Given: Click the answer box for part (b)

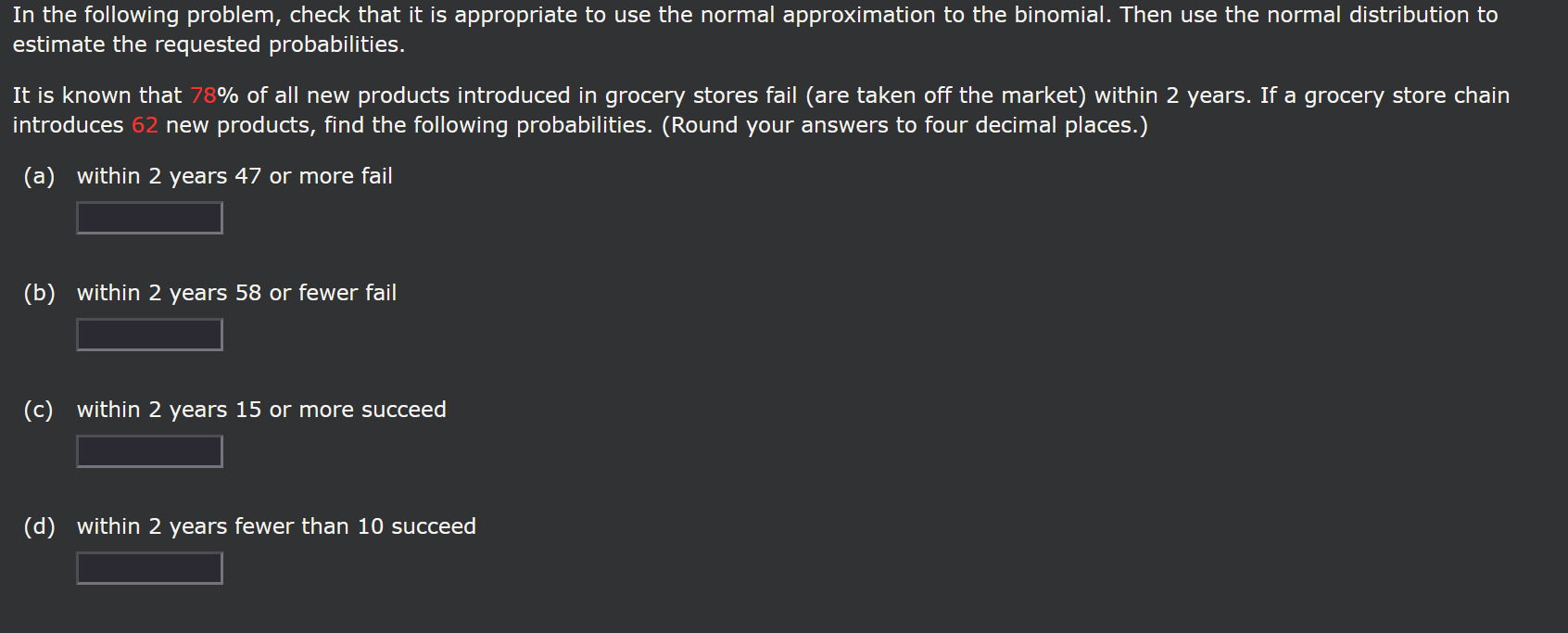Looking at the screenshot, I should click(149, 335).
